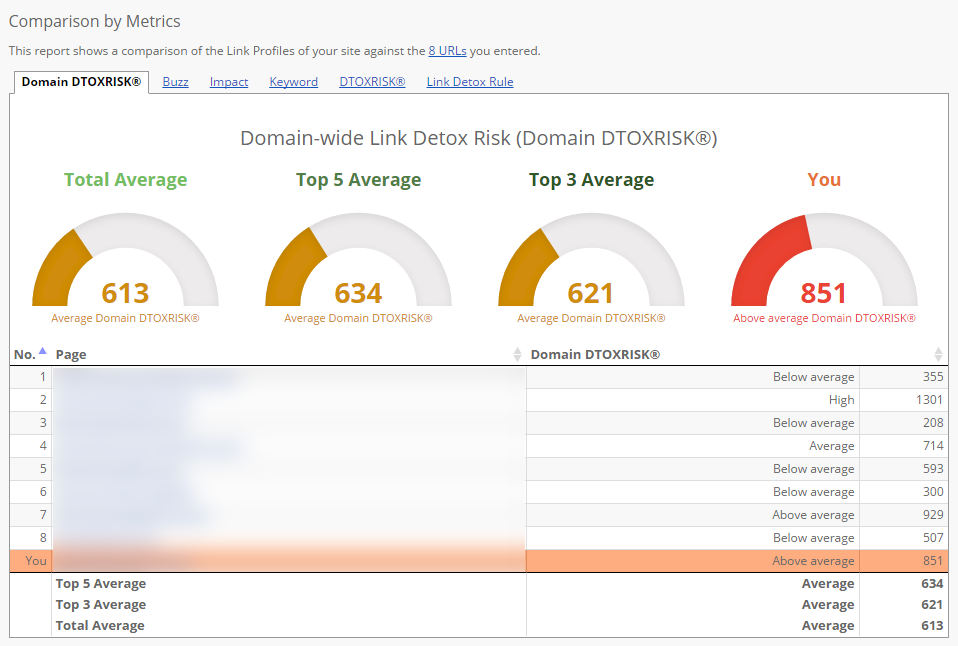The width and height of the screenshot is (958, 646).
Task: Click the Top 5 Average gauge
Action: click(x=358, y=265)
